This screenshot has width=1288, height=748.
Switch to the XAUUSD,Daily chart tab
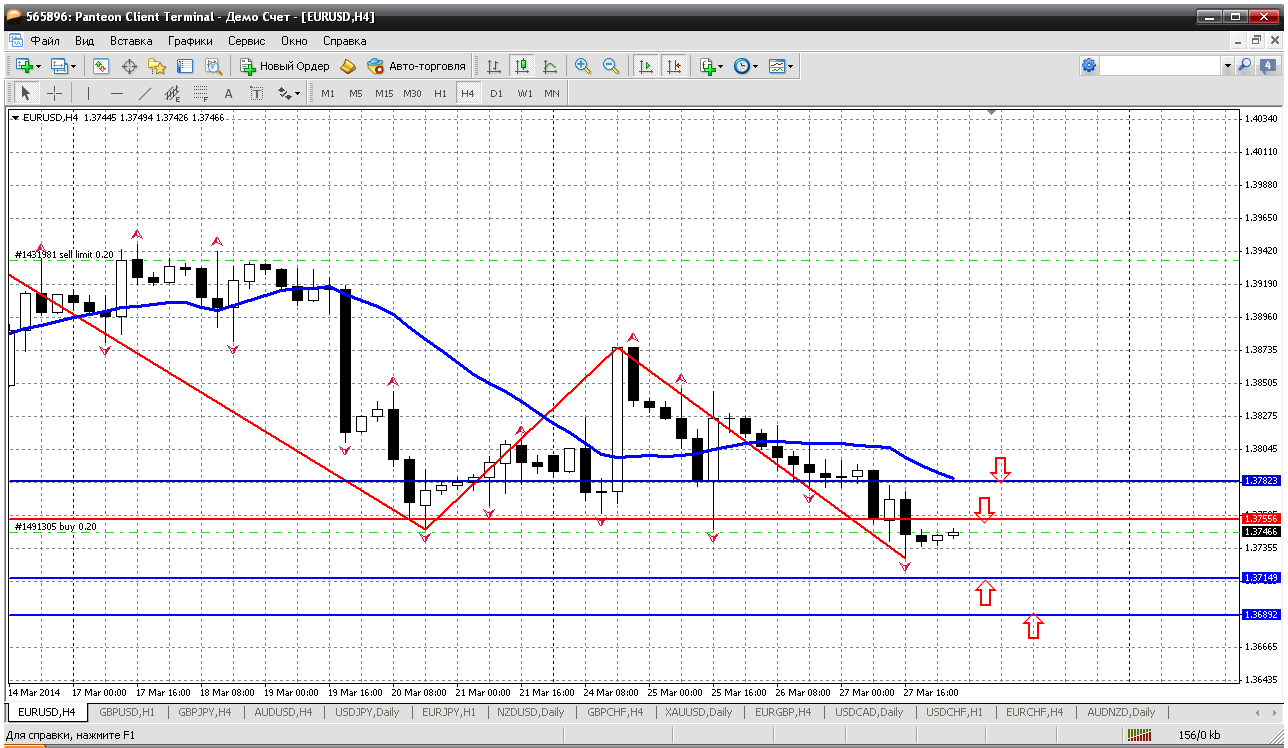pyautogui.click(x=700, y=712)
